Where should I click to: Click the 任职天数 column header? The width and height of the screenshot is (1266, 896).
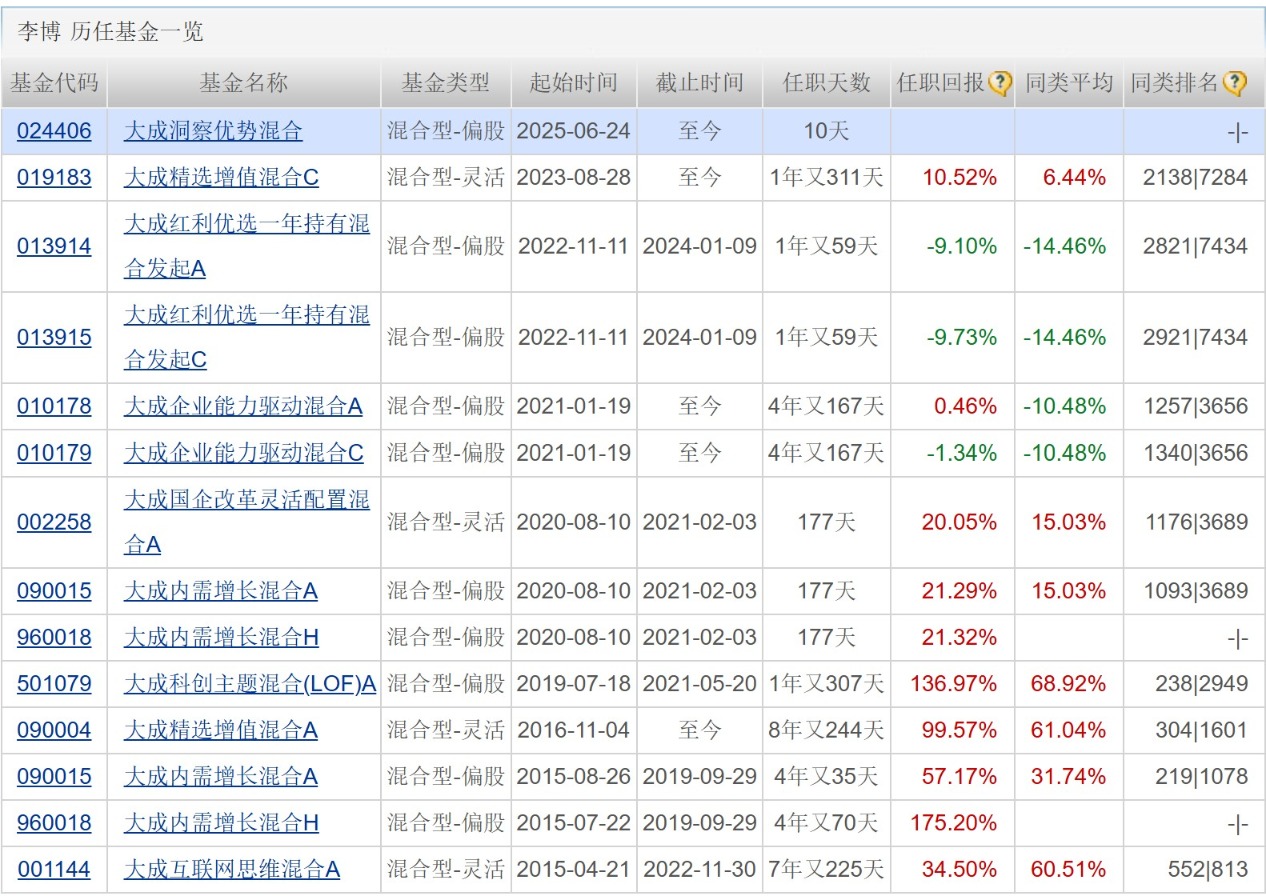pyautogui.click(x=826, y=83)
